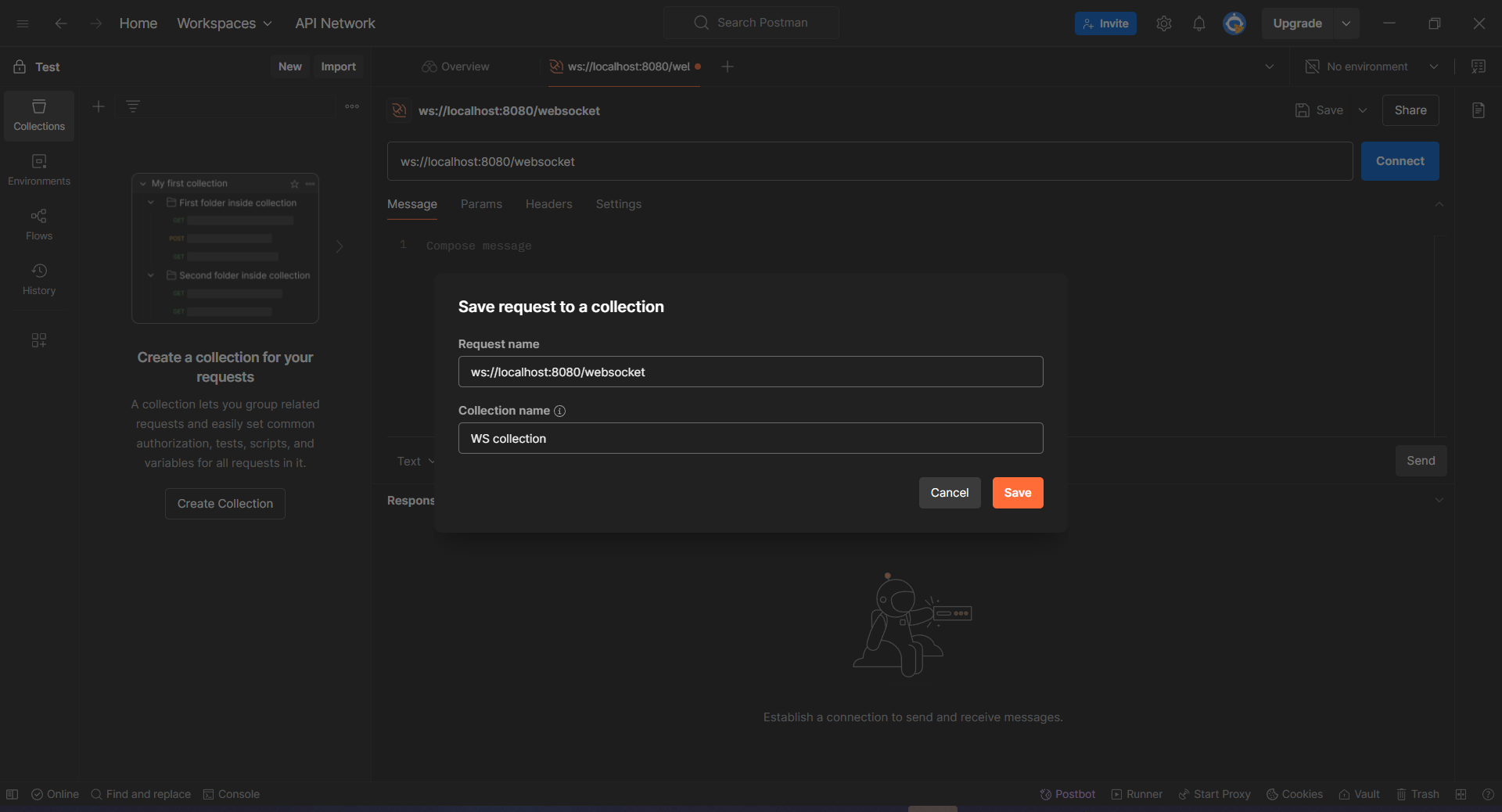Go back with the left arrow
The width and height of the screenshot is (1502, 812).
[x=61, y=23]
